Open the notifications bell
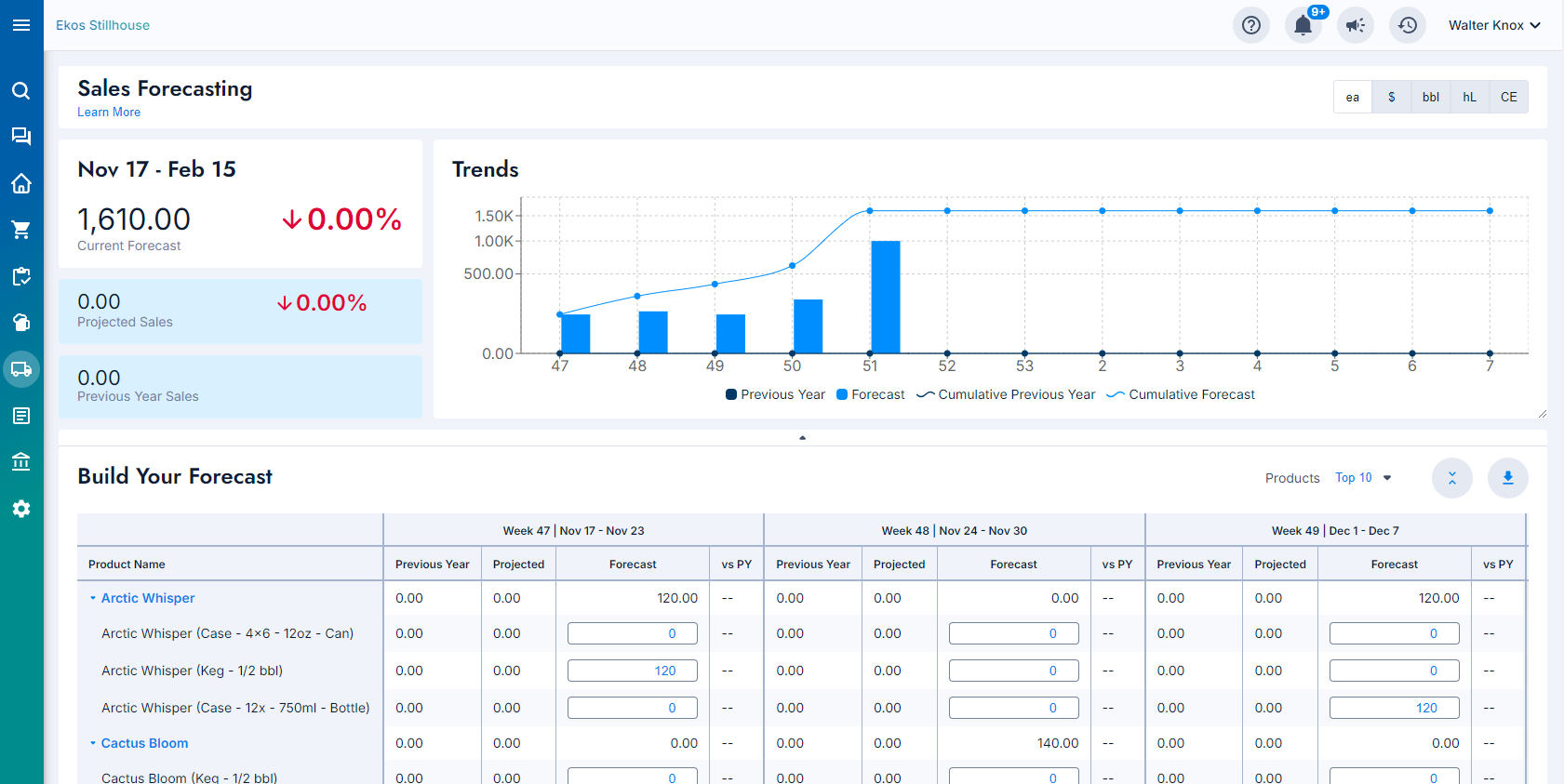 click(1303, 25)
